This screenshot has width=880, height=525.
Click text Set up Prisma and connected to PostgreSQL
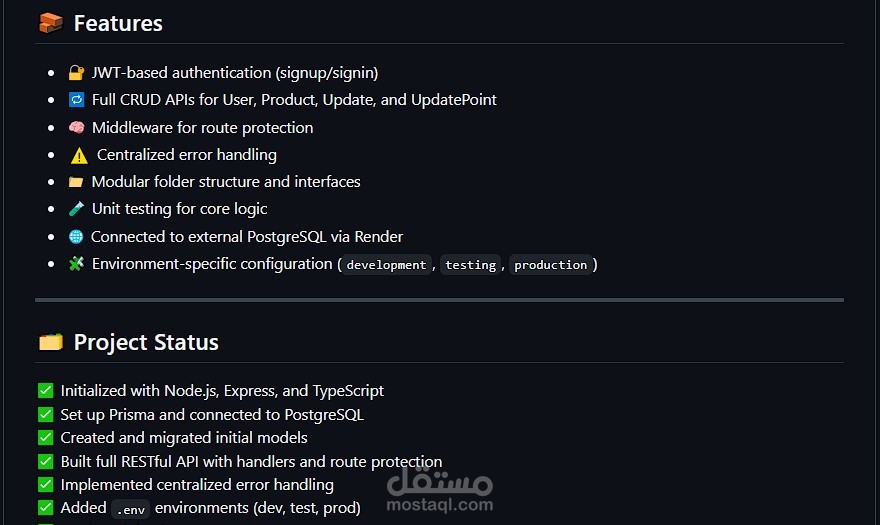pos(212,415)
